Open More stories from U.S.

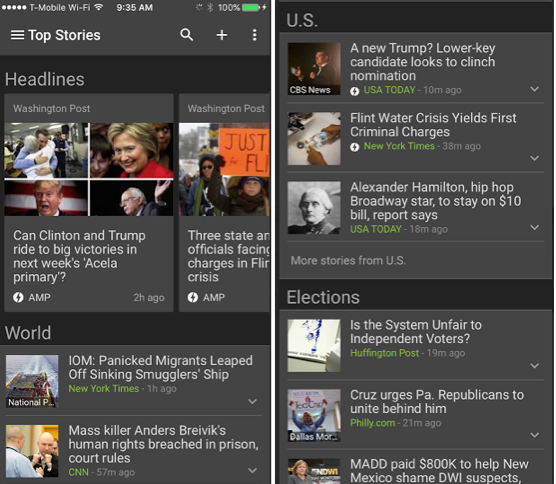(x=348, y=261)
